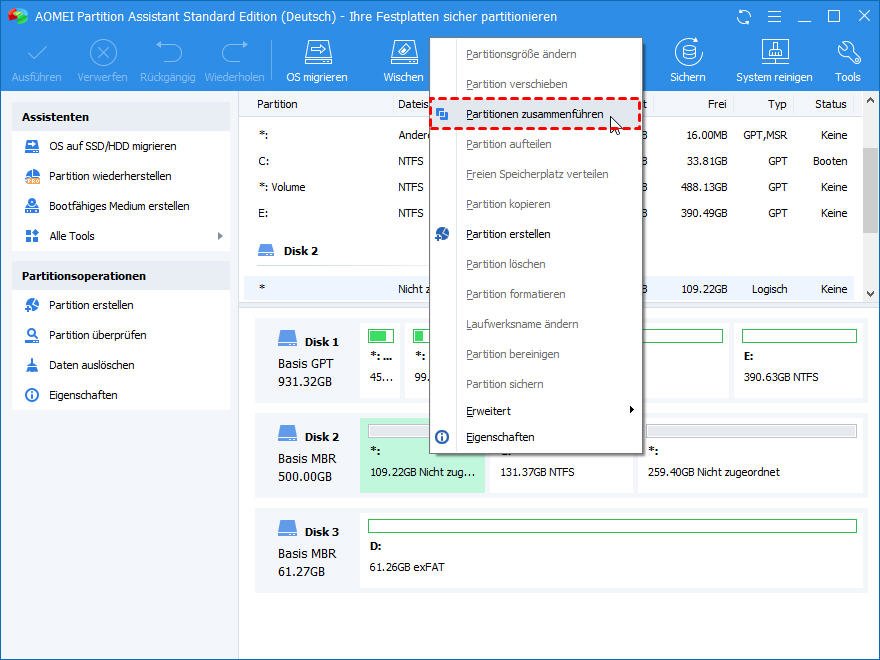This screenshot has height=660, width=880.
Task: Open the hamburger menu in the title bar
Action: pyautogui.click(x=774, y=17)
